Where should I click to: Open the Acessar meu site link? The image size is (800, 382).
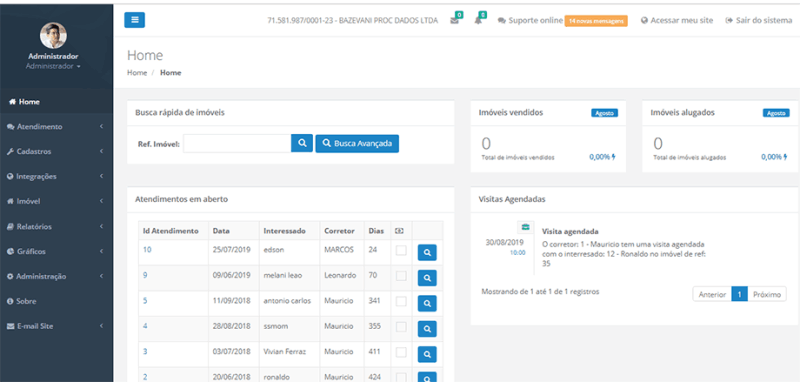pyautogui.click(x=677, y=21)
